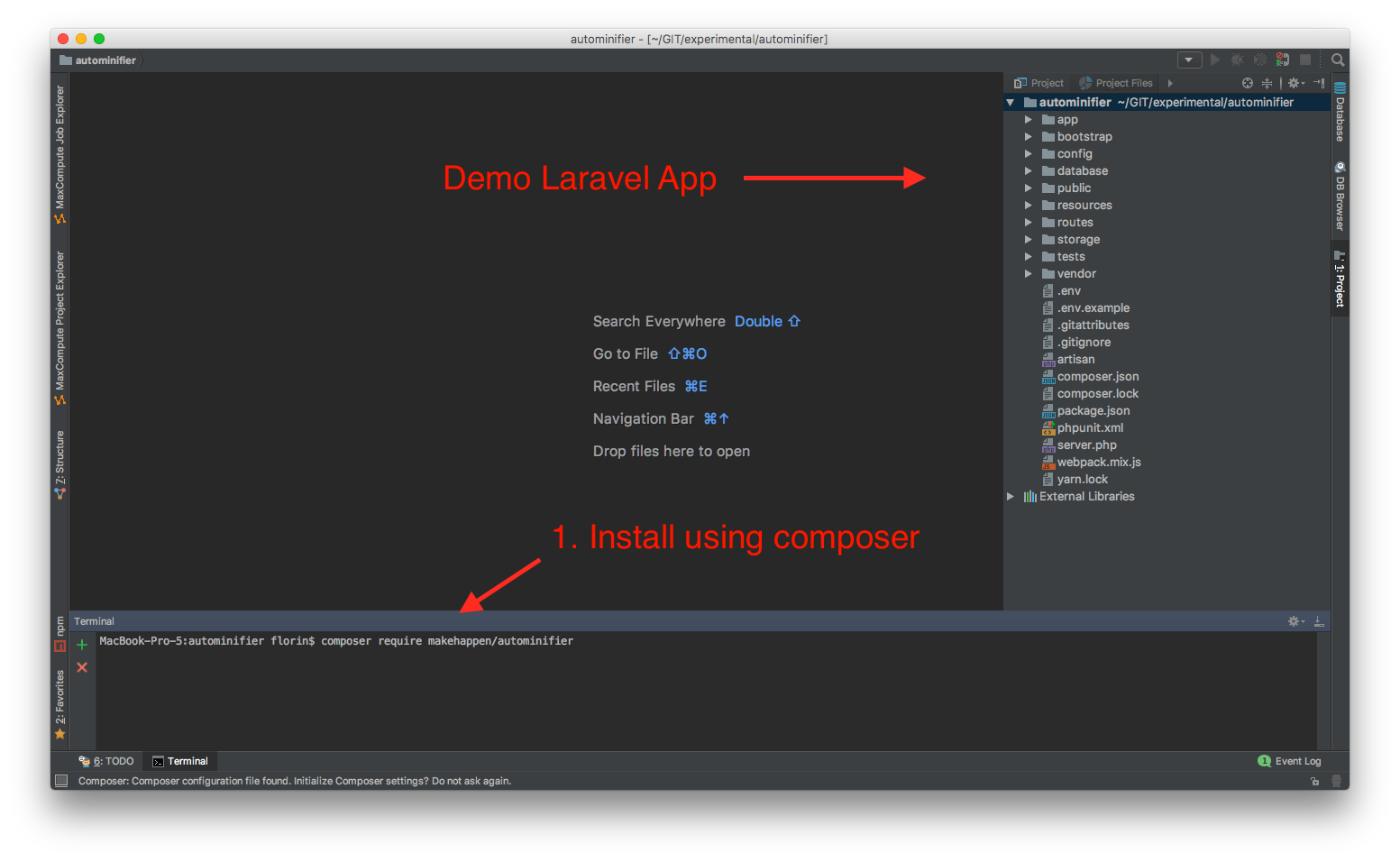Click the Terminal panel title label
Screen dimensions: 1400x862
pos(94,622)
